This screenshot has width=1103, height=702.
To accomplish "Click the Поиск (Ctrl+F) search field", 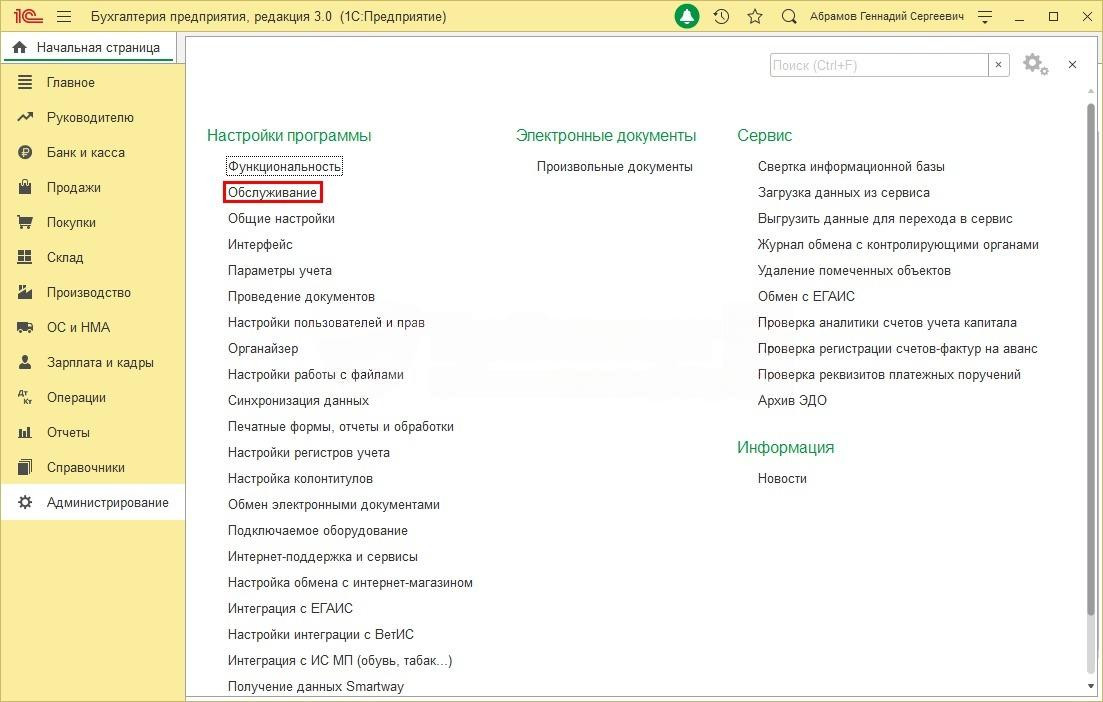I will 879,65.
